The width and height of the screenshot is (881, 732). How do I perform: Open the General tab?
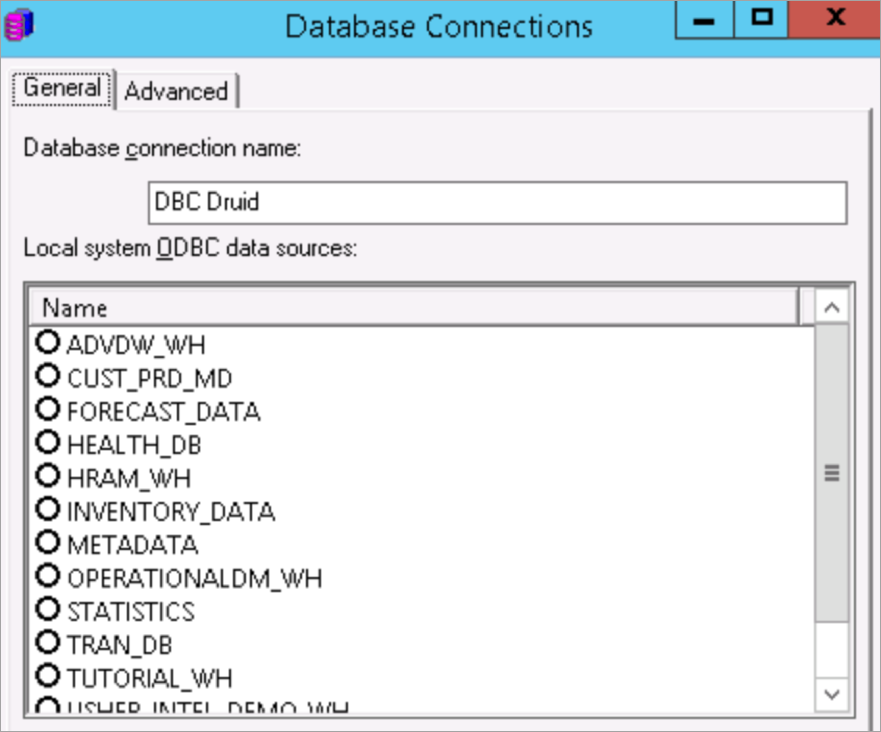coord(62,88)
